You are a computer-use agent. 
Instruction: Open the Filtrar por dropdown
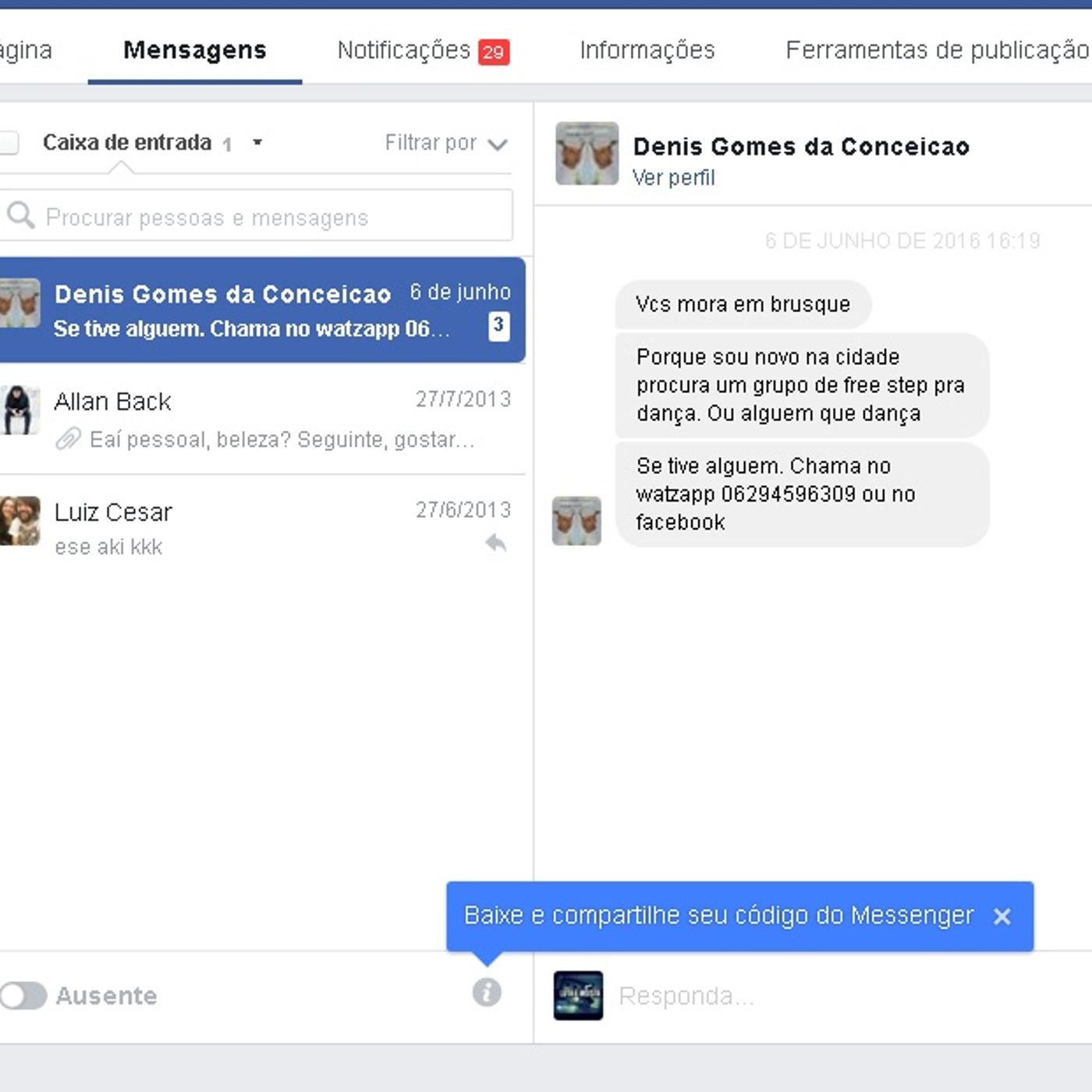tap(446, 144)
